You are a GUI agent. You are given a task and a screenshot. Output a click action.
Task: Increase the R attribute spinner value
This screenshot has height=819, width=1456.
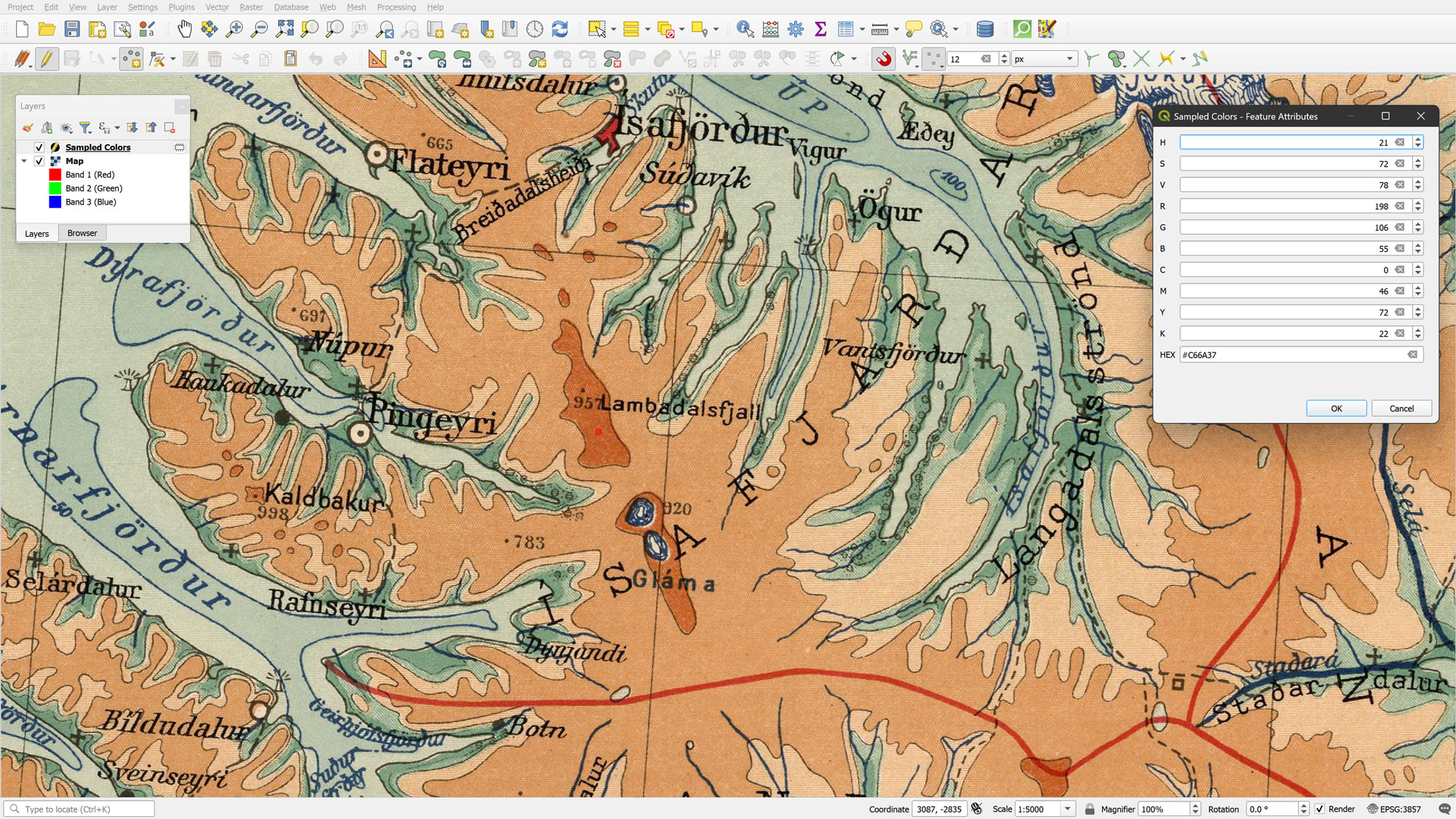click(1418, 203)
